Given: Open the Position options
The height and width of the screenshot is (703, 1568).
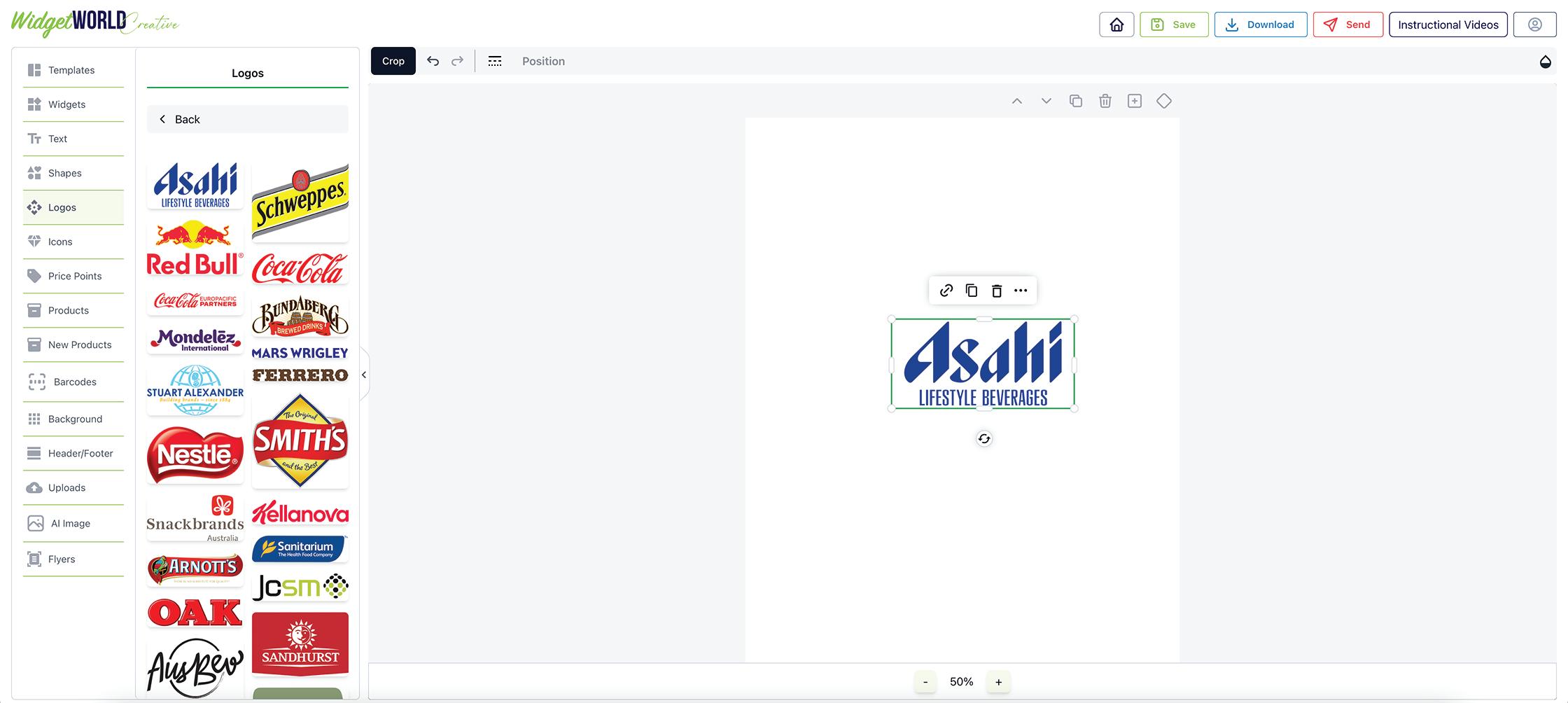Looking at the screenshot, I should 543,61.
